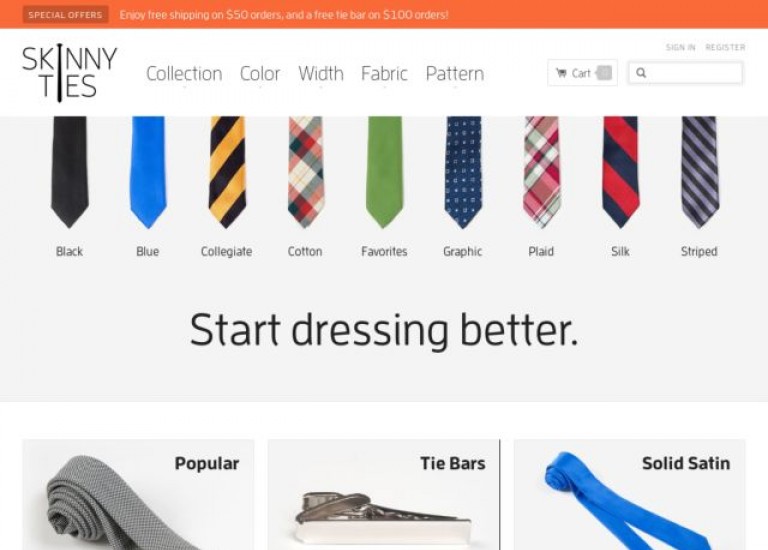Expand the Collection dropdown menu
Screen dimensions: 768x550
pyautogui.click(x=184, y=74)
